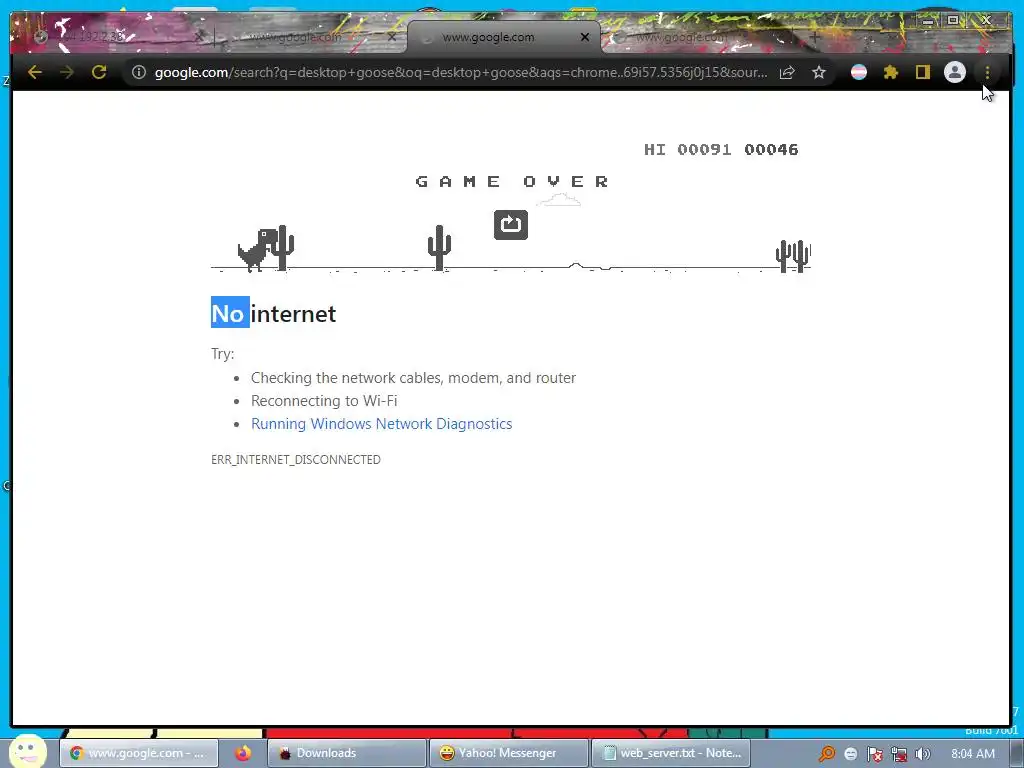
Task: Click the T-Rex dinosaur character
Action: (x=258, y=249)
